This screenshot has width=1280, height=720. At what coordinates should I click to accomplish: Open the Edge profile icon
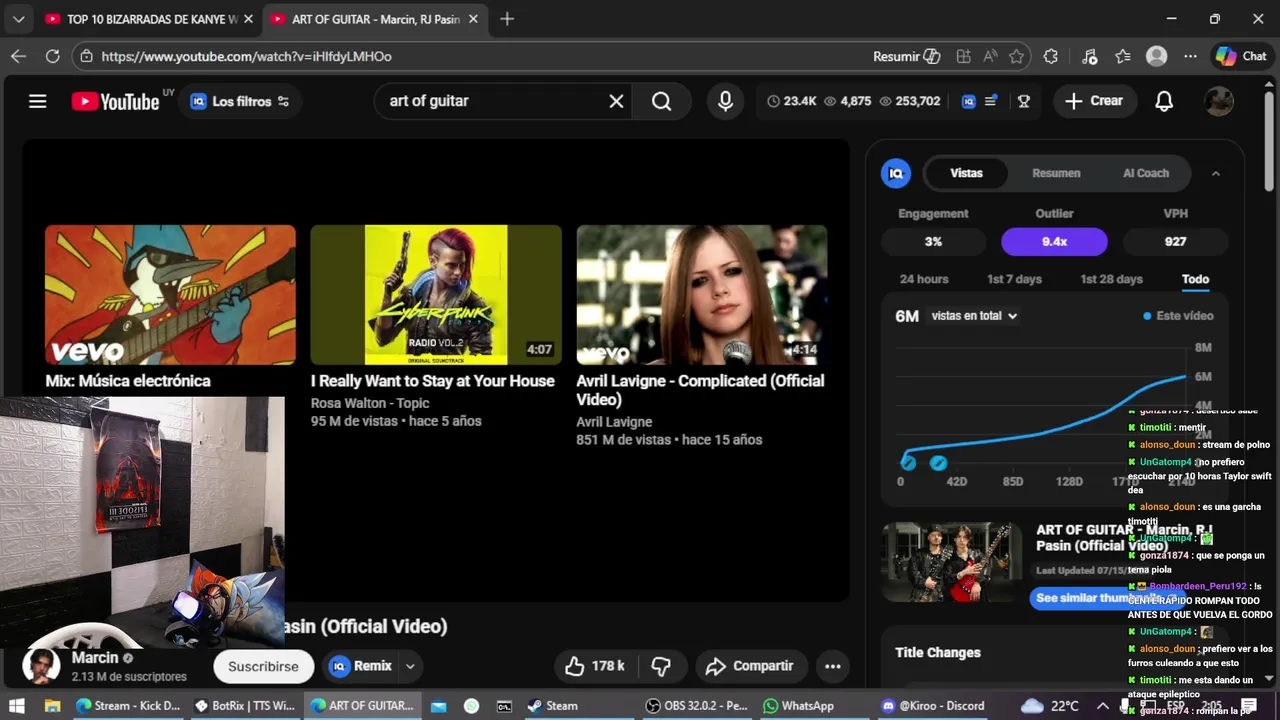coord(1157,56)
